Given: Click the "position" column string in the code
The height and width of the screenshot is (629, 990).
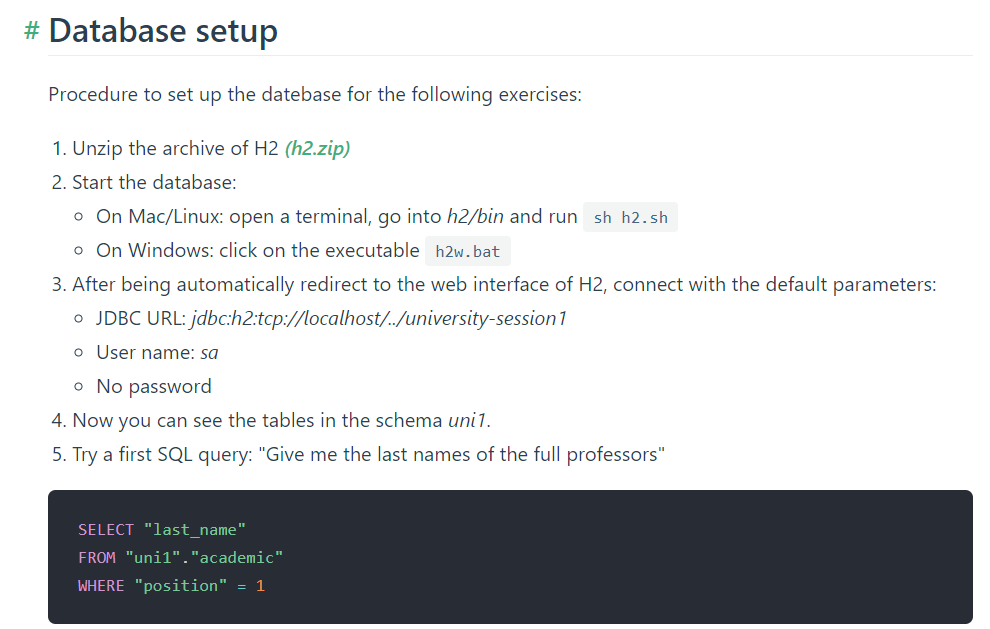Looking at the screenshot, I should pyautogui.click(x=181, y=586).
